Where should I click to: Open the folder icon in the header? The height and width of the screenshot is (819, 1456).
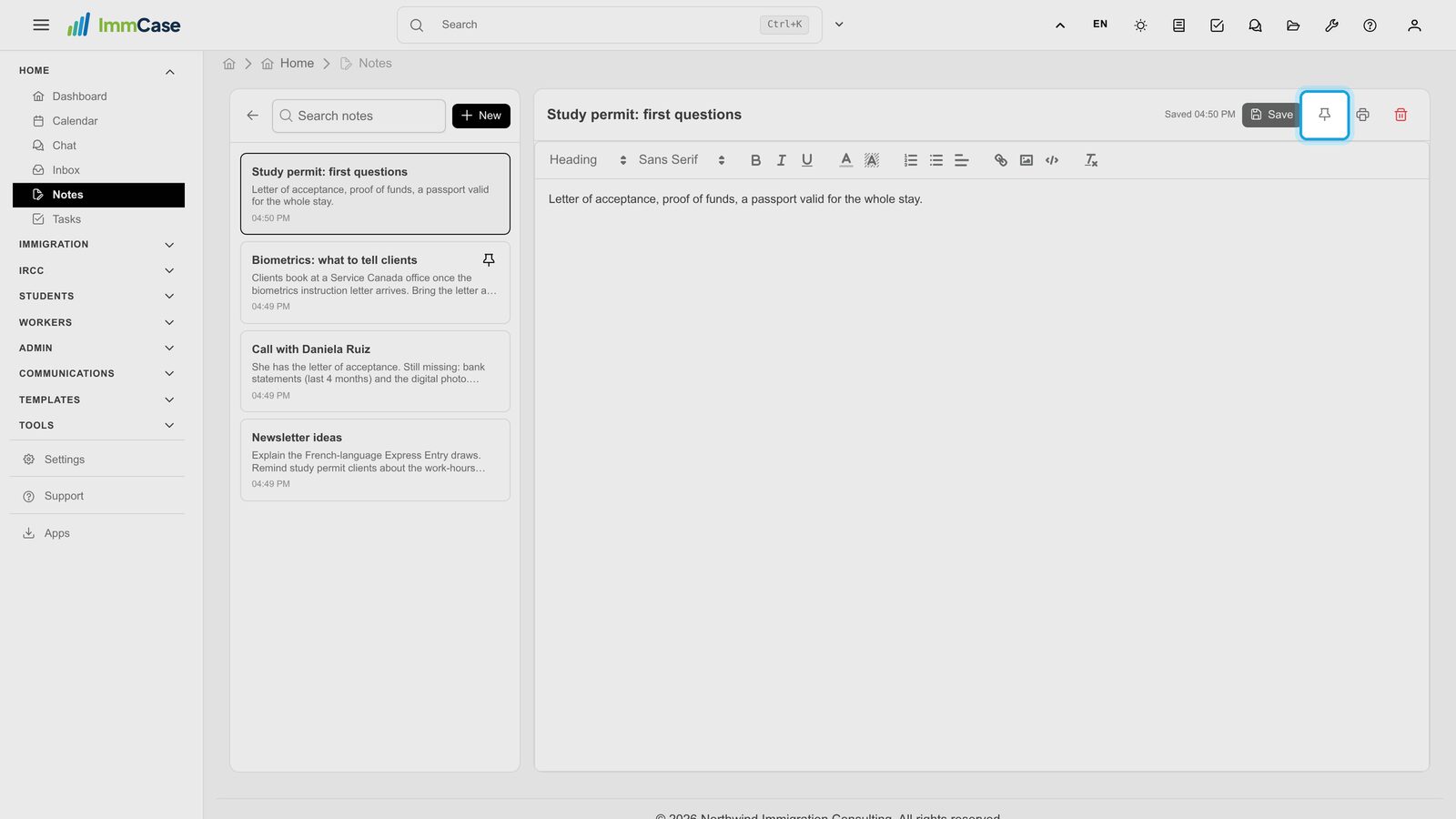pyautogui.click(x=1293, y=25)
